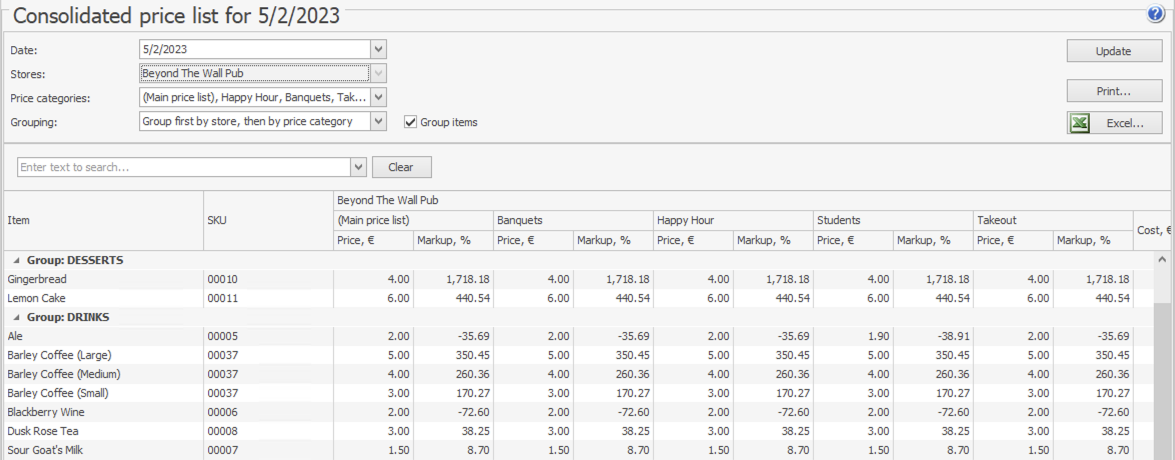Open the help icon in top-right corner
The image size is (1175, 460).
1156,14
